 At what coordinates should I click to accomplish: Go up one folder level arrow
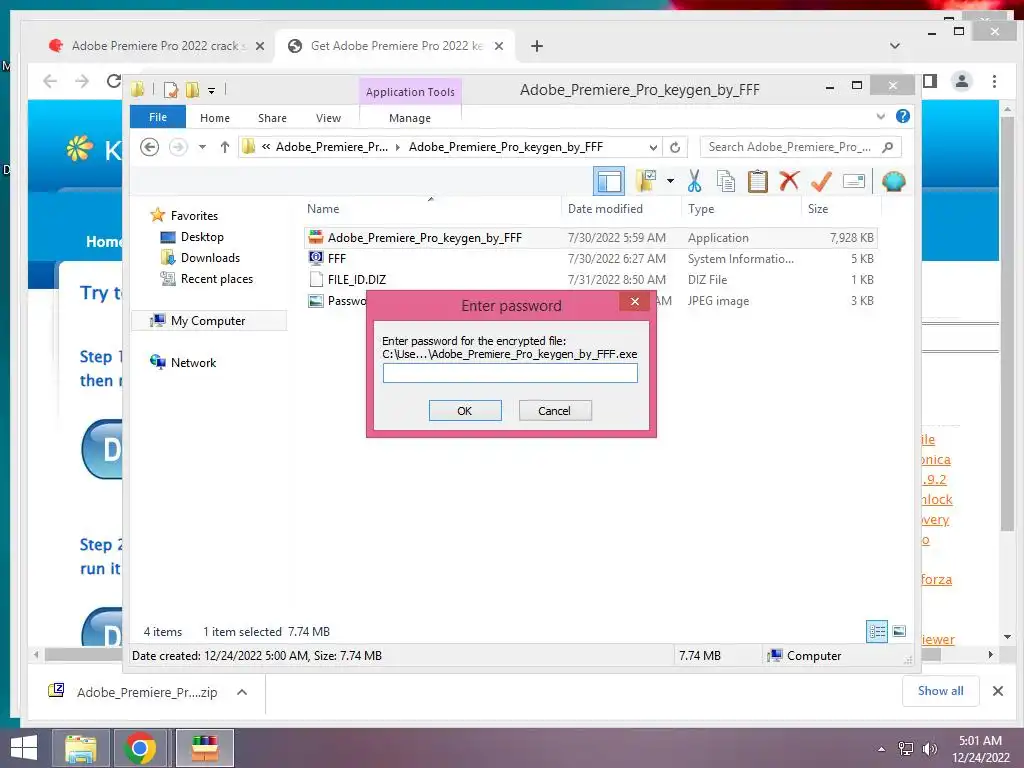click(225, 147)
